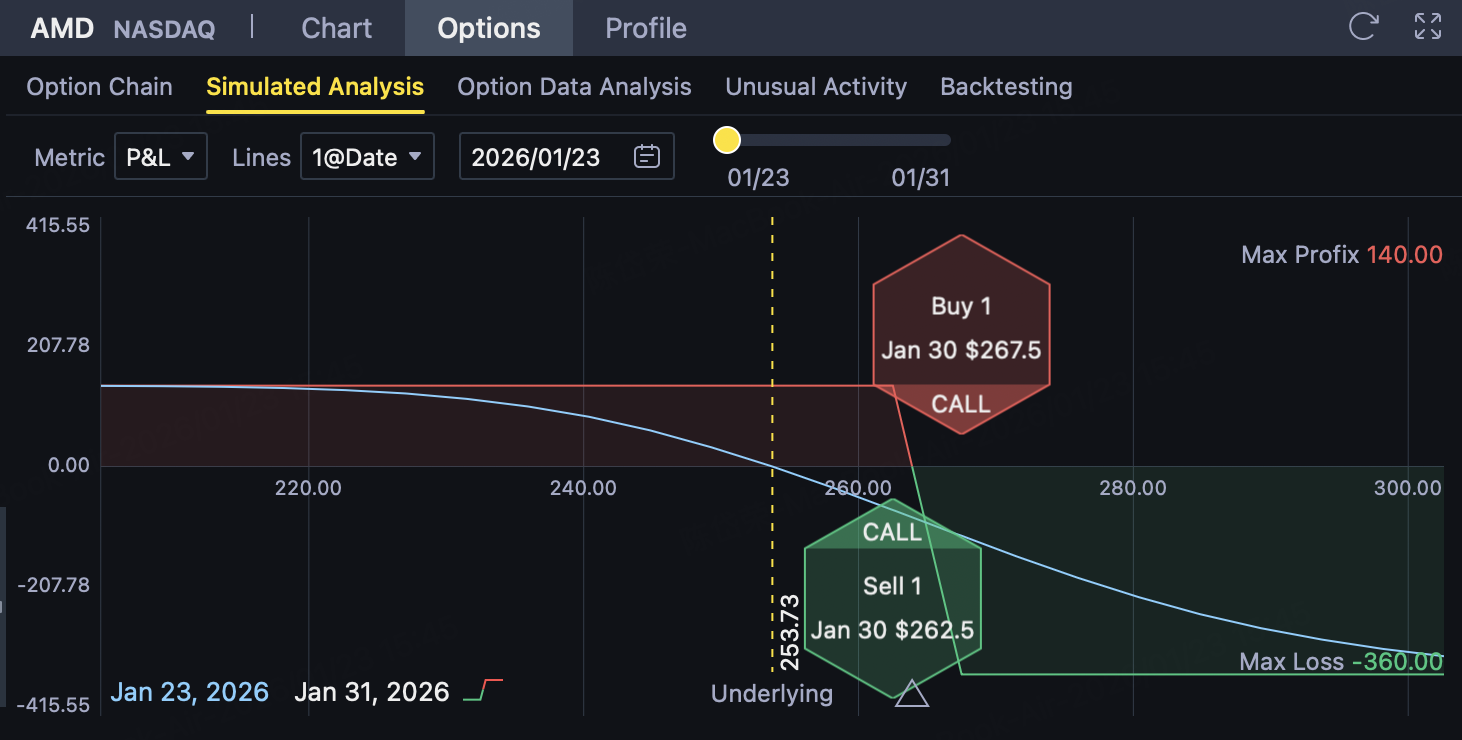This screenshot has height=740, width=1462.
Task: Open the Profile tab
Action: click(x=646, y=28)
